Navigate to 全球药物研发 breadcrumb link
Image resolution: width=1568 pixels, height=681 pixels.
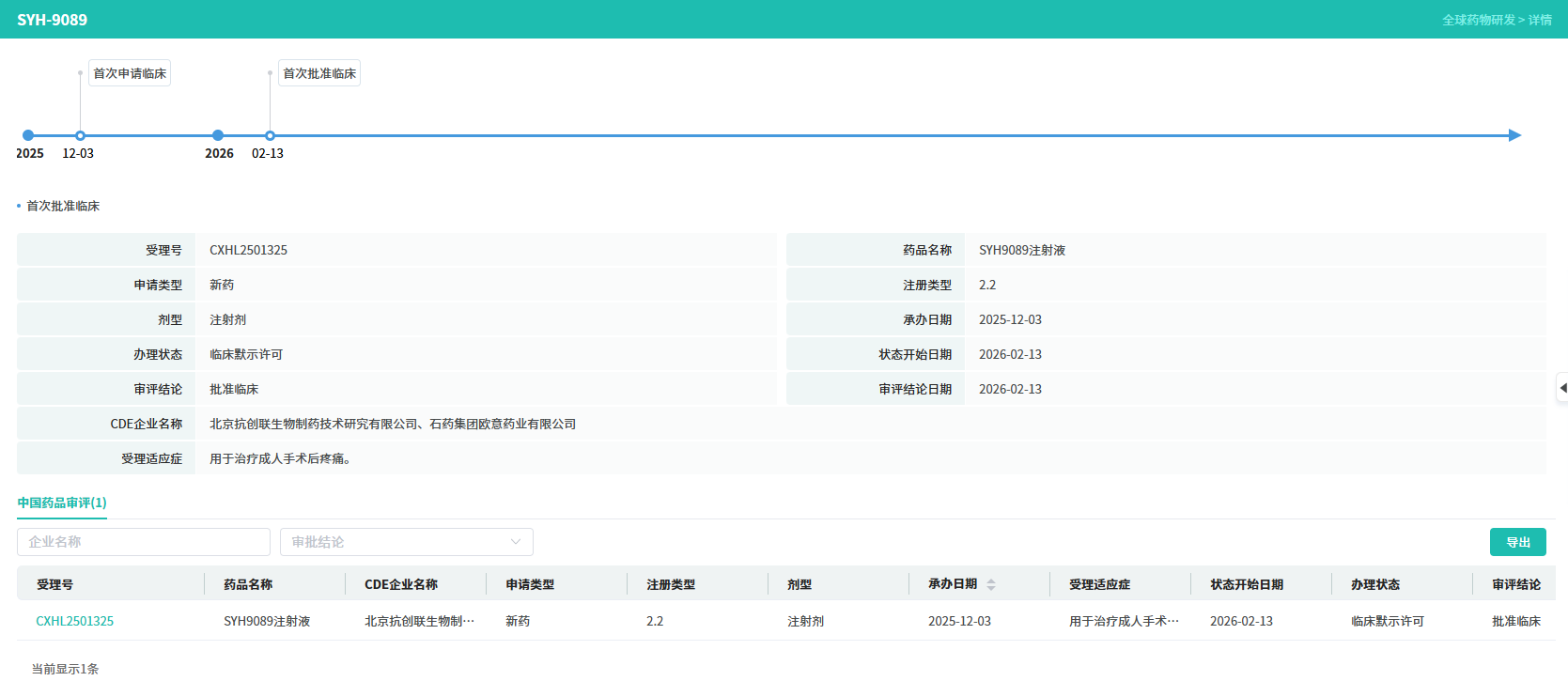(x=1479, y=20)
